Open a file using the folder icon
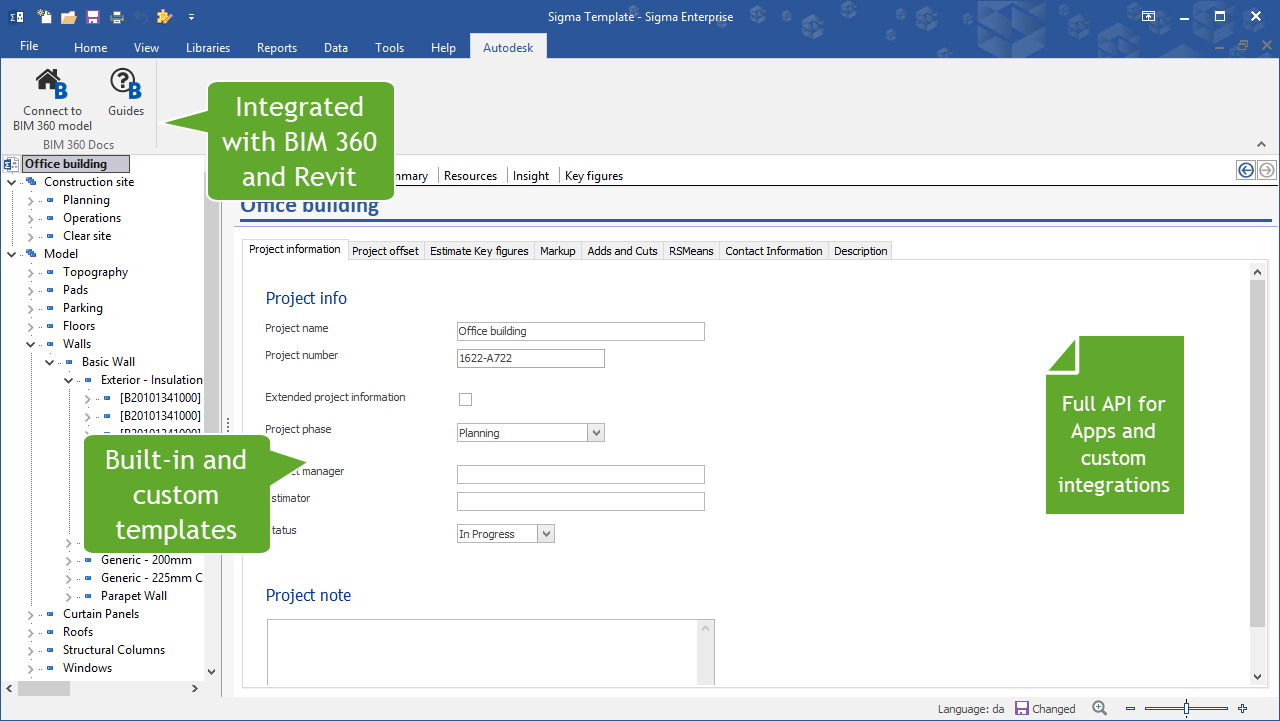The image size is (1280, 721). point(69,17)
